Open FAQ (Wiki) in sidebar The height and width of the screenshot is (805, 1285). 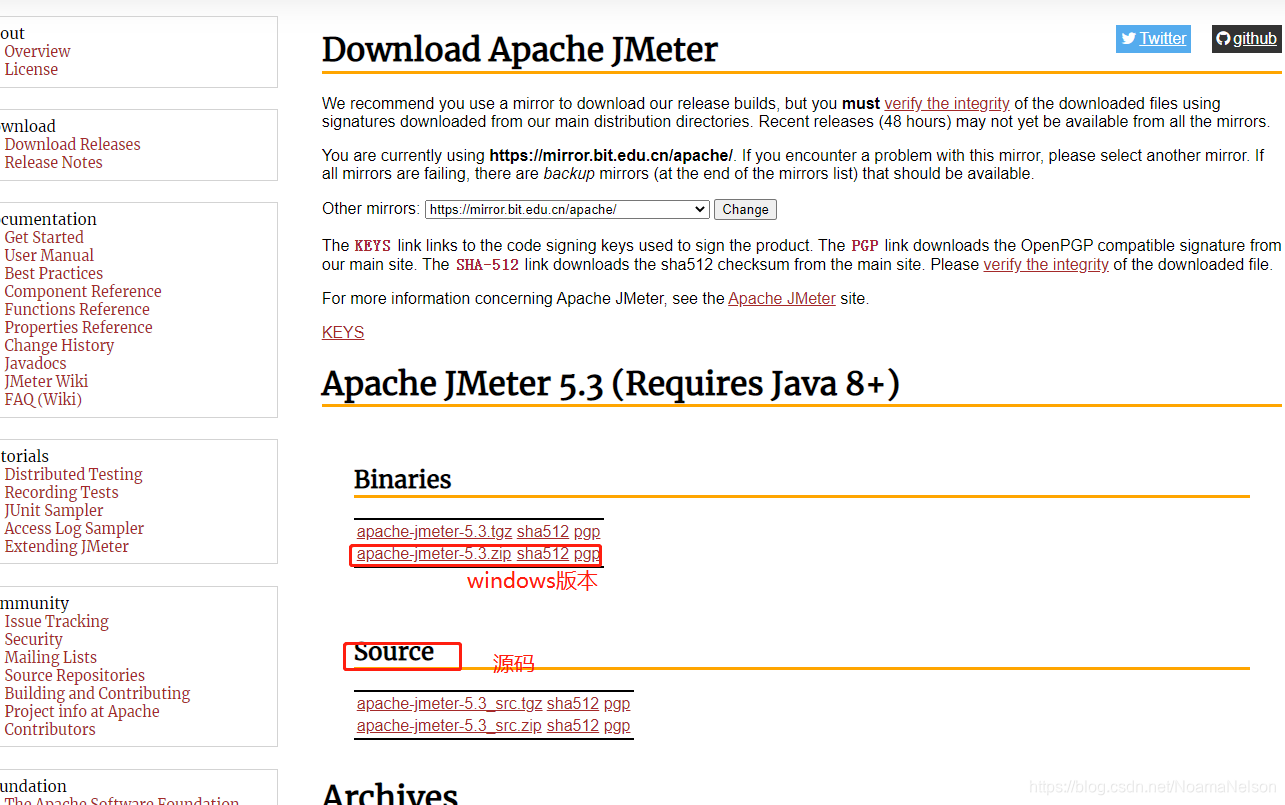click(43, 399)
